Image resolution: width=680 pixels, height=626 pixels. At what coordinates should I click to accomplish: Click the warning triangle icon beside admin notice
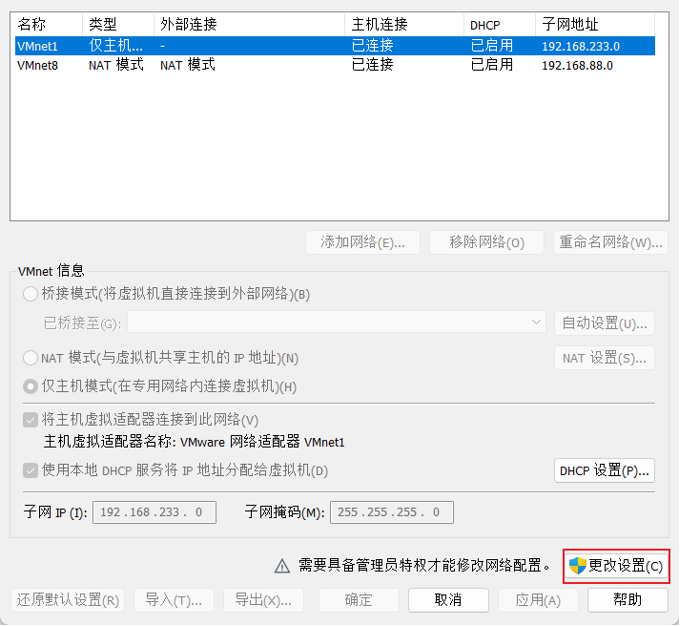coord(282,566)
